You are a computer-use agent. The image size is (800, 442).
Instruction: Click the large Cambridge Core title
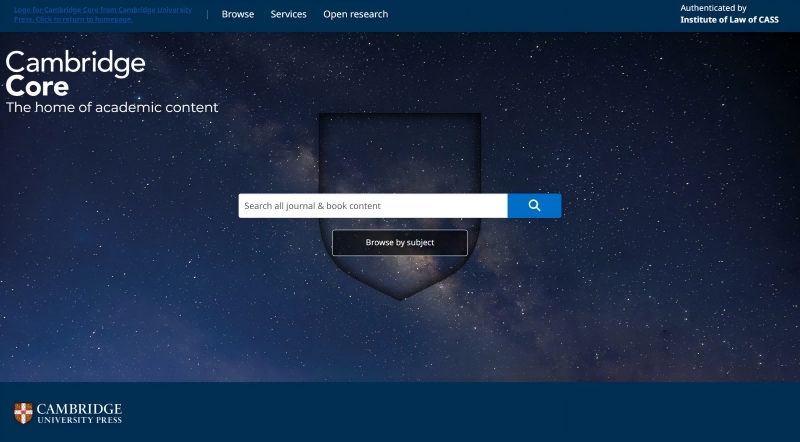pyautogui.click(x=76, y=73)
